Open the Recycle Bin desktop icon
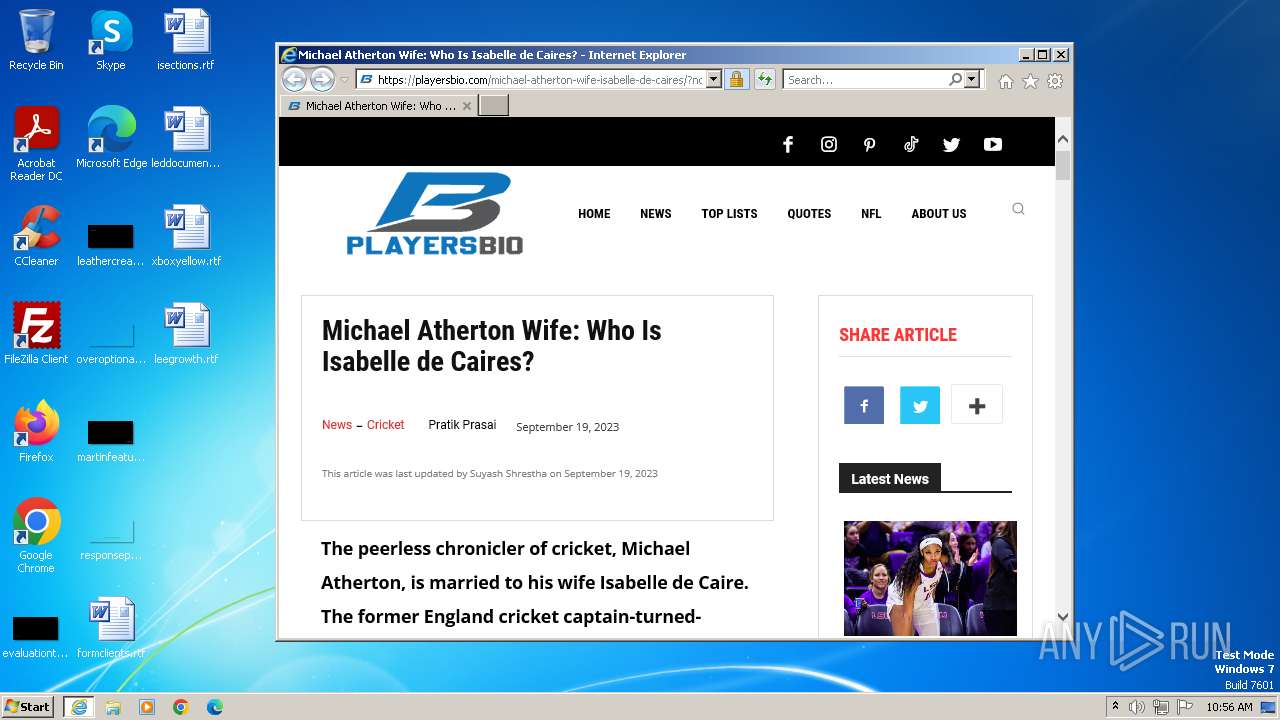The height and width of the screenshot is (720, 1280). 36,40
